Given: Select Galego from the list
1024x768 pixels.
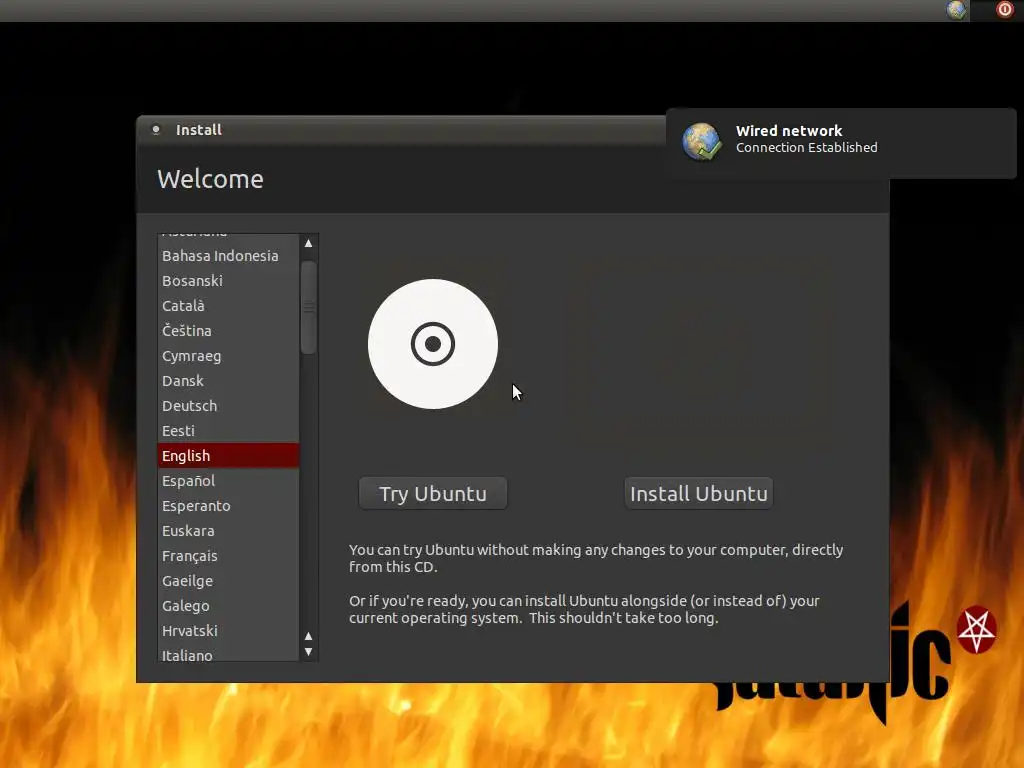Looking at the screenshot, I should (228, 606).
